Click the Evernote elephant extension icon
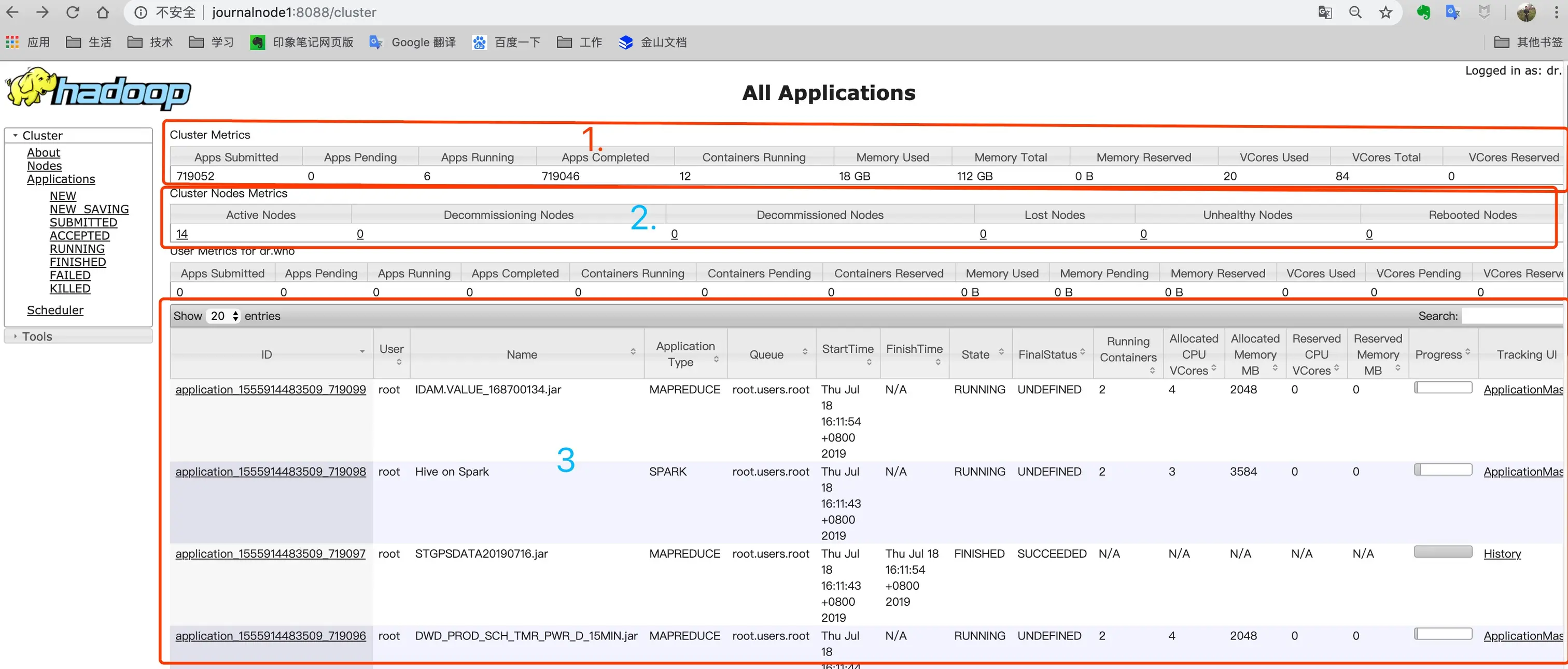This screenshot has width=1568, height=669. 1423,12
